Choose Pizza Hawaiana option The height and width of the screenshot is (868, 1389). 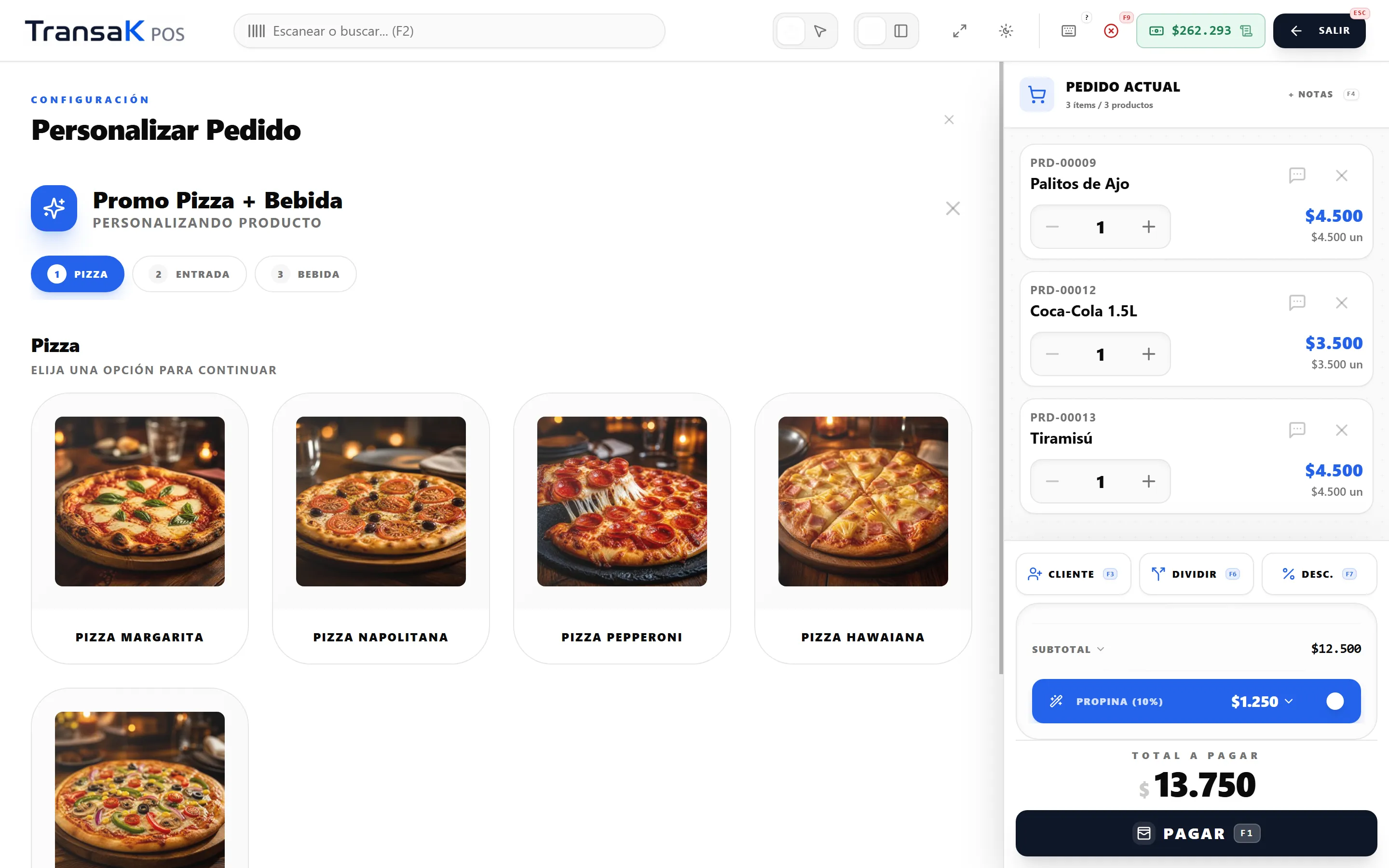(863, 528)
